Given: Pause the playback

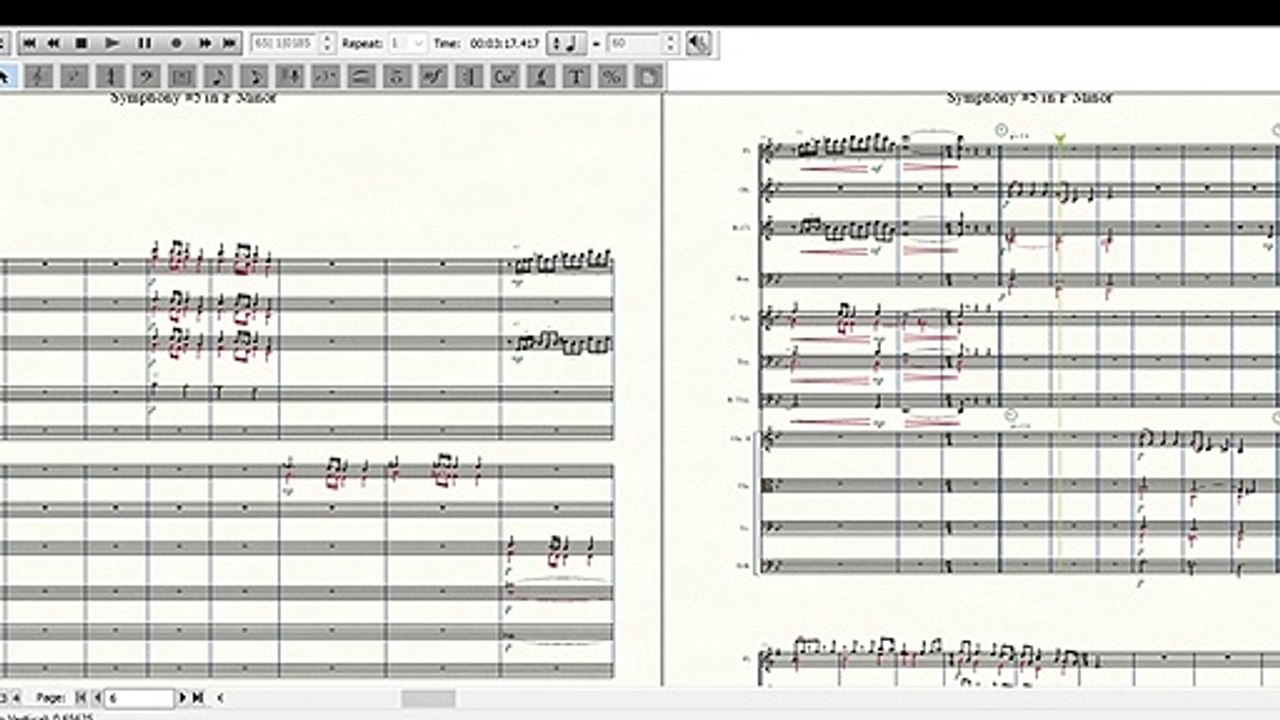Looking at the screenshot, I should pos(144,43).
